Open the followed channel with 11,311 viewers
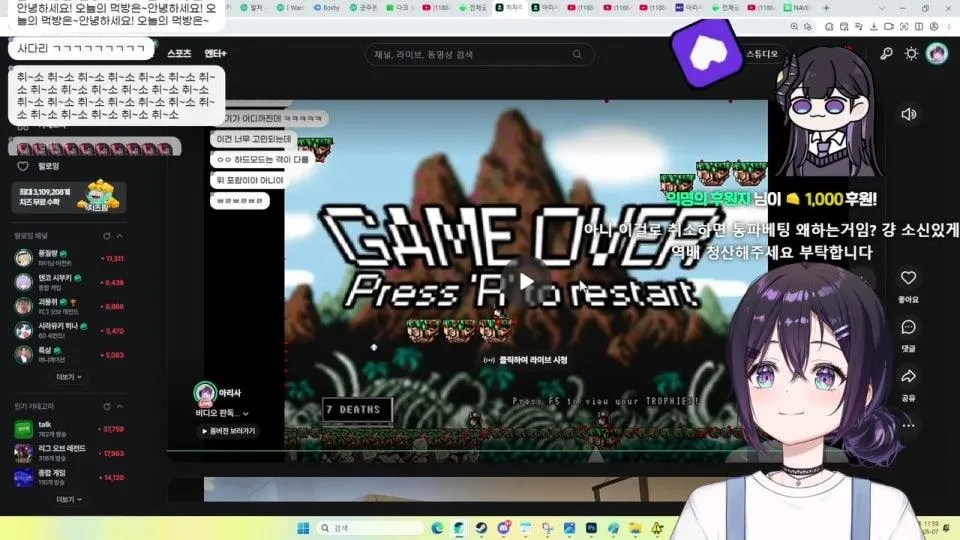 [x=69, y=258]
